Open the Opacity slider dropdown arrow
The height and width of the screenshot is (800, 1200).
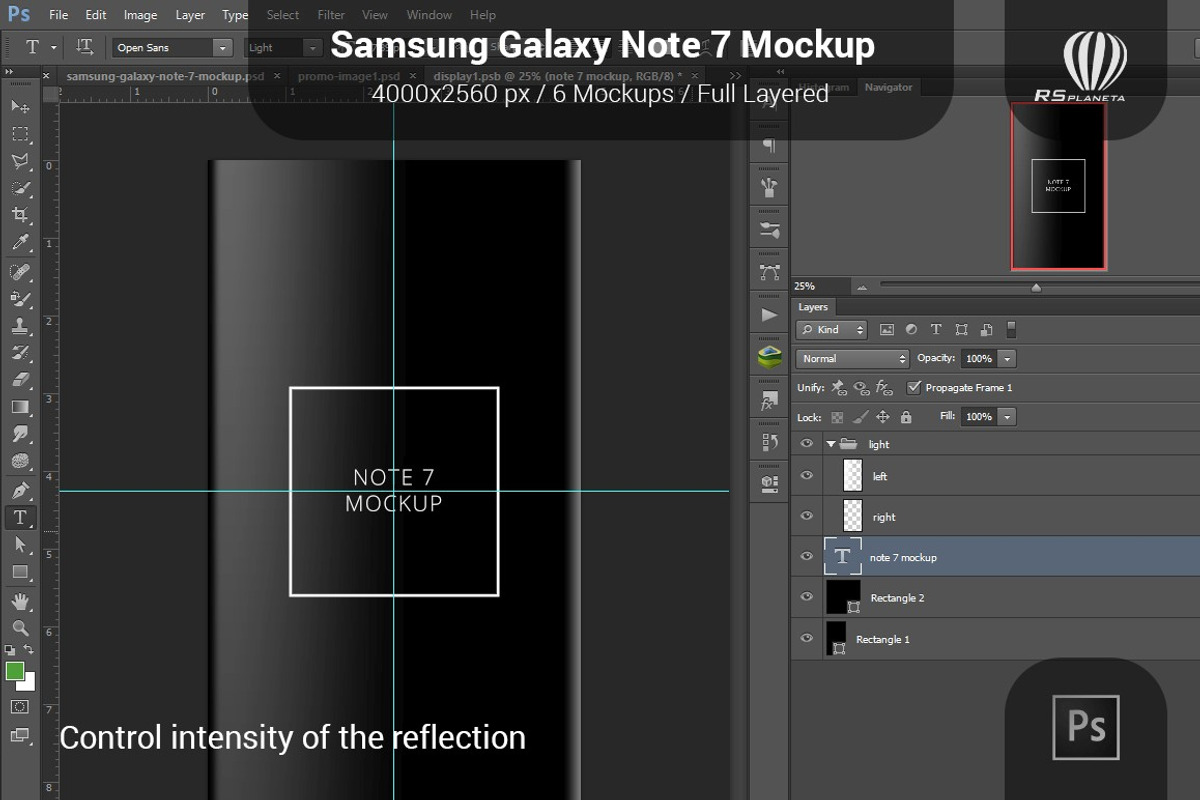1007,358
